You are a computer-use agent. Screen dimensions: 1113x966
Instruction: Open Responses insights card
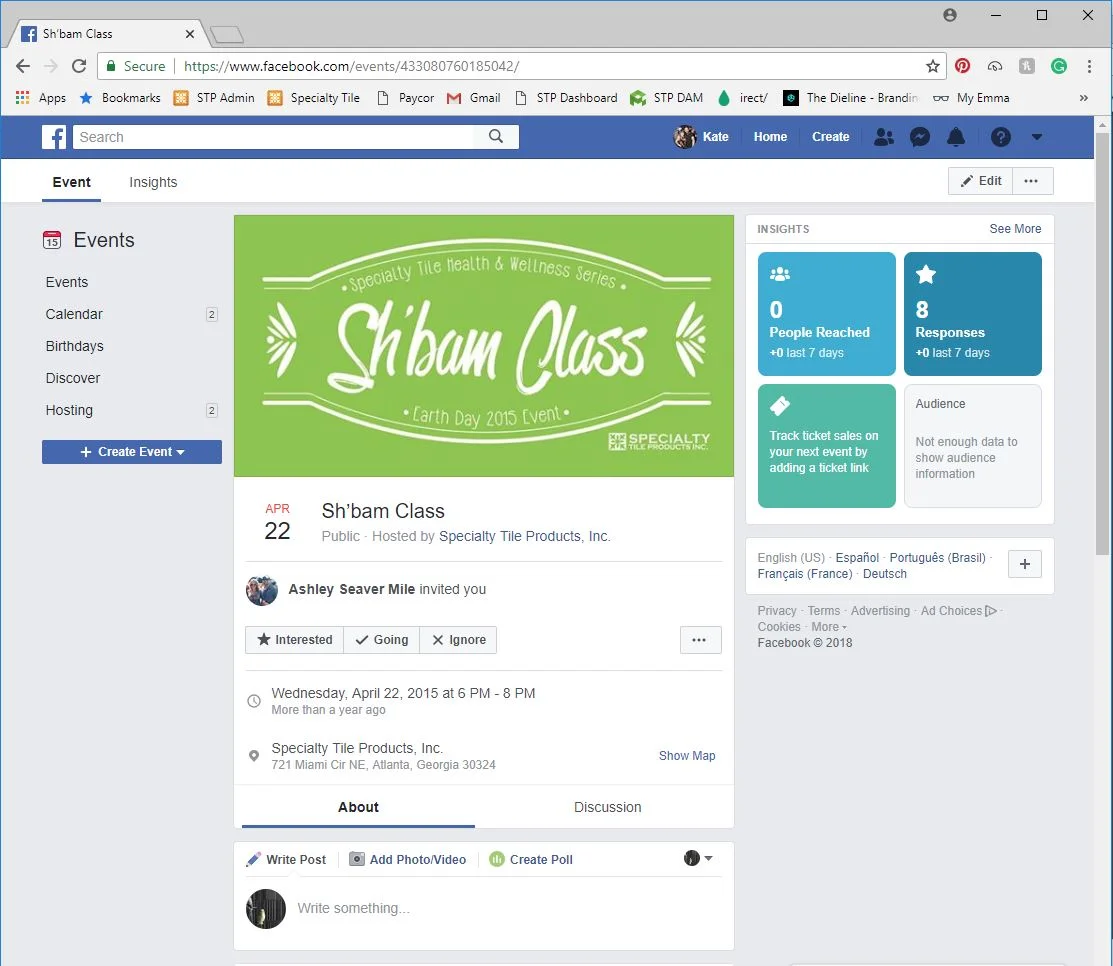(973, 314)
